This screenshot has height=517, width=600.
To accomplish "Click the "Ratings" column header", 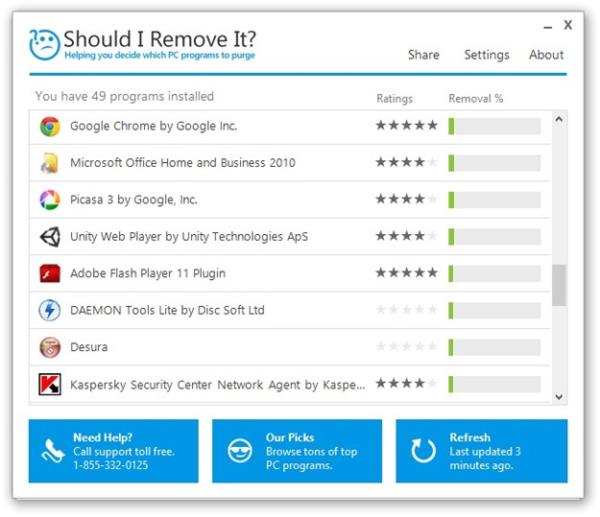I will pyautogui.click(x=395, y=99).
